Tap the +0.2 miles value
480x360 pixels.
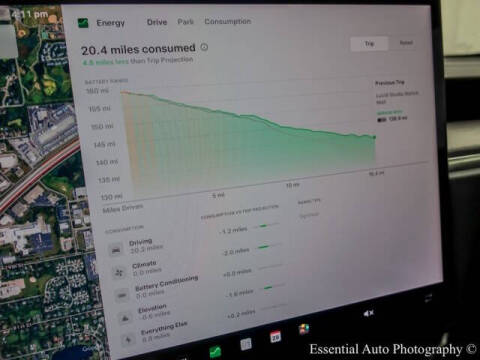pyautogui.click(x=241, y=313)
